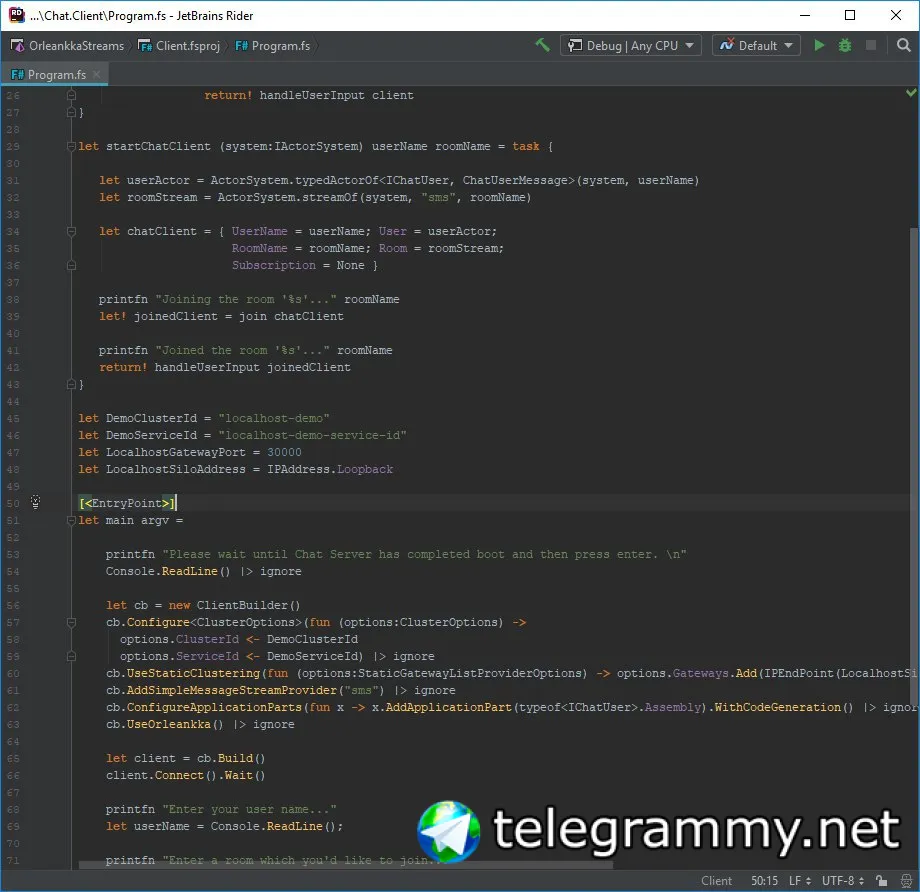920x892 pixels.
Task: Change UTF-8 file encoding in status bar
Action: (x=843, y=881)
